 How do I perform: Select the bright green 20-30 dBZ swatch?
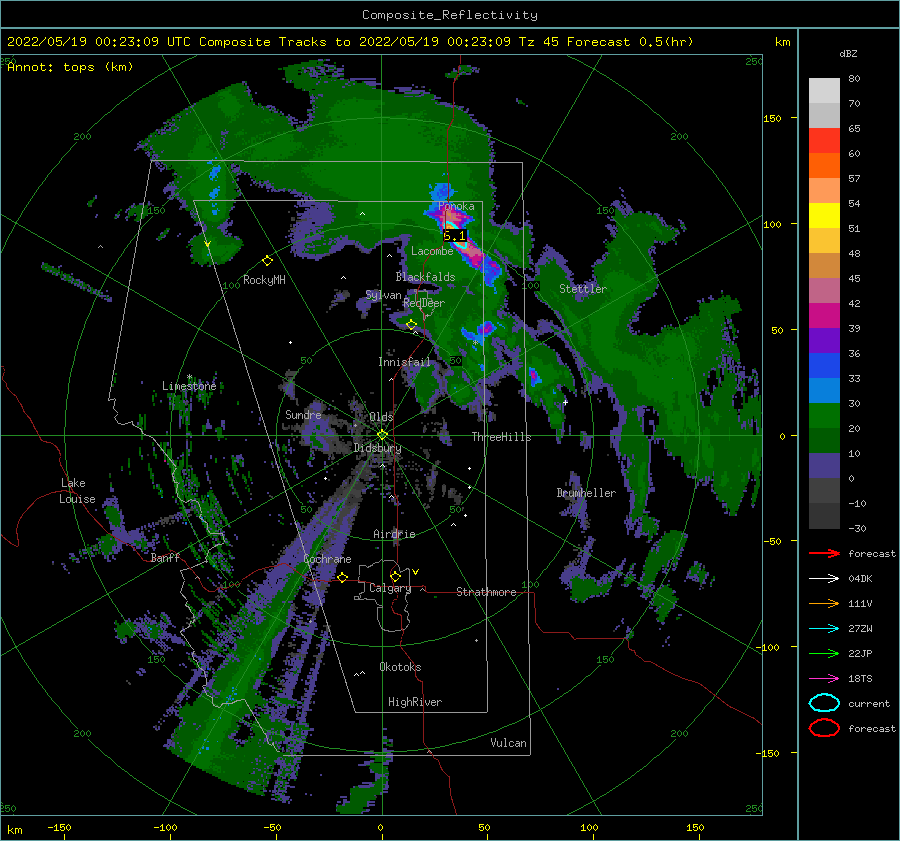[824, 416]
